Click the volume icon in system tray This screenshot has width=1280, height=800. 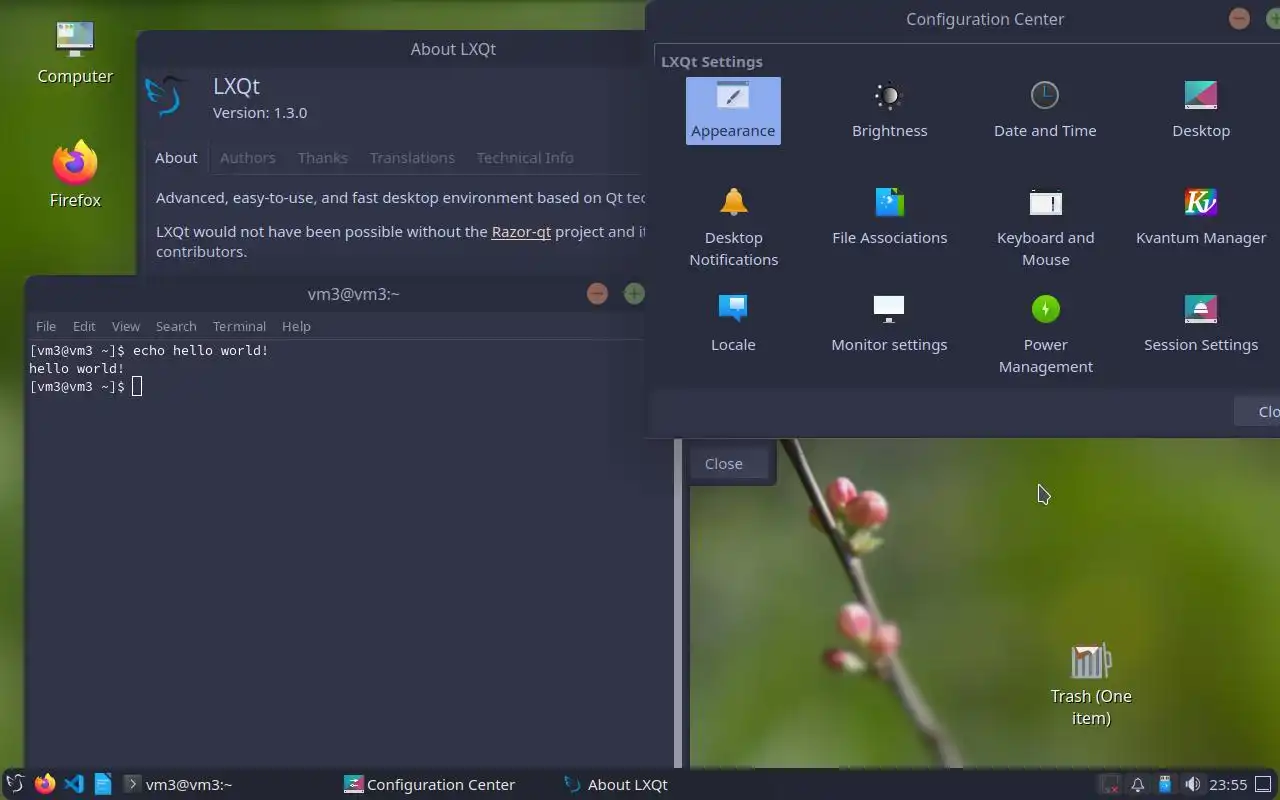click(x=1192, y=785)
